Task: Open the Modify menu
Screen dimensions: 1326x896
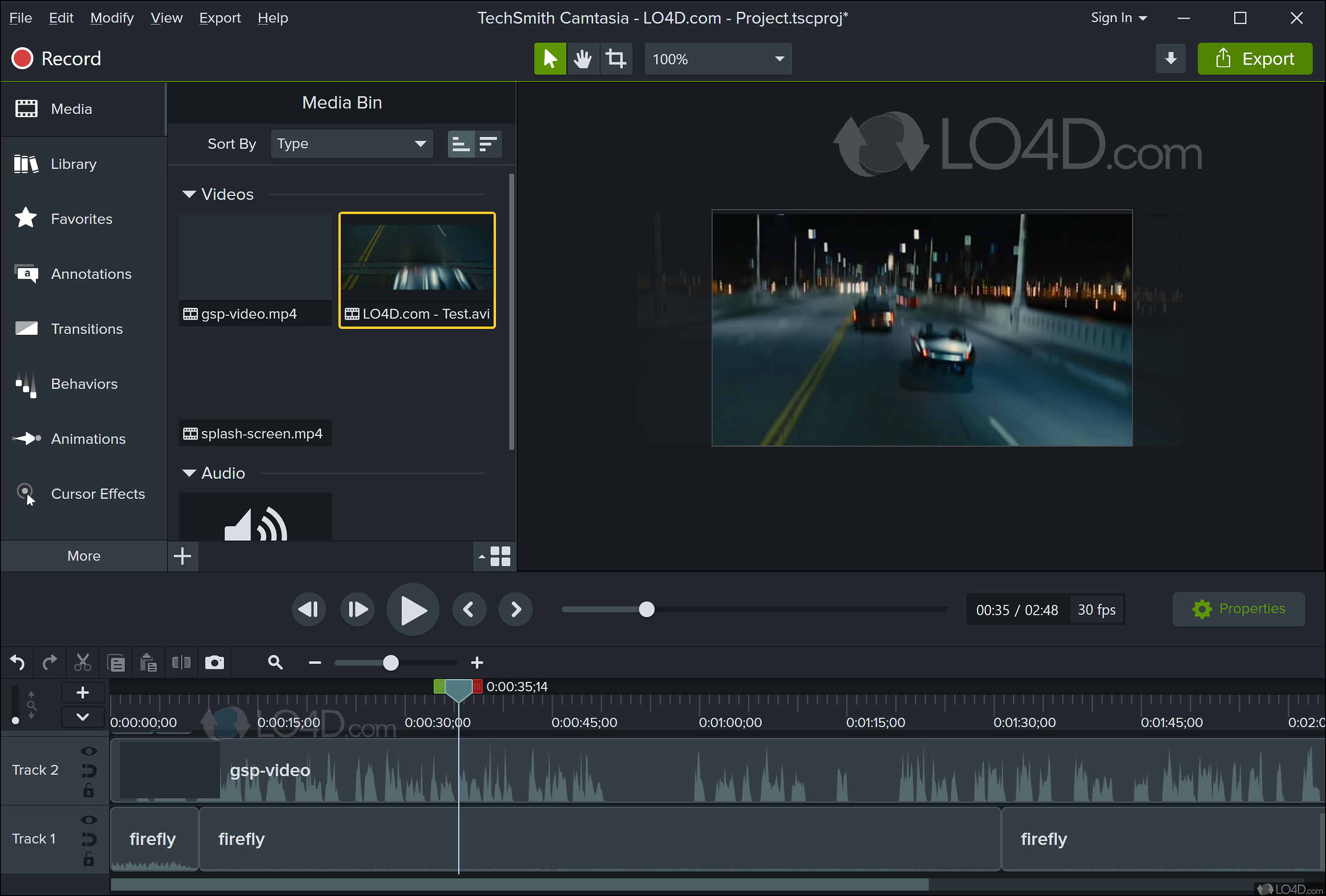Action: pyautogui.click(x=112, y=18)
